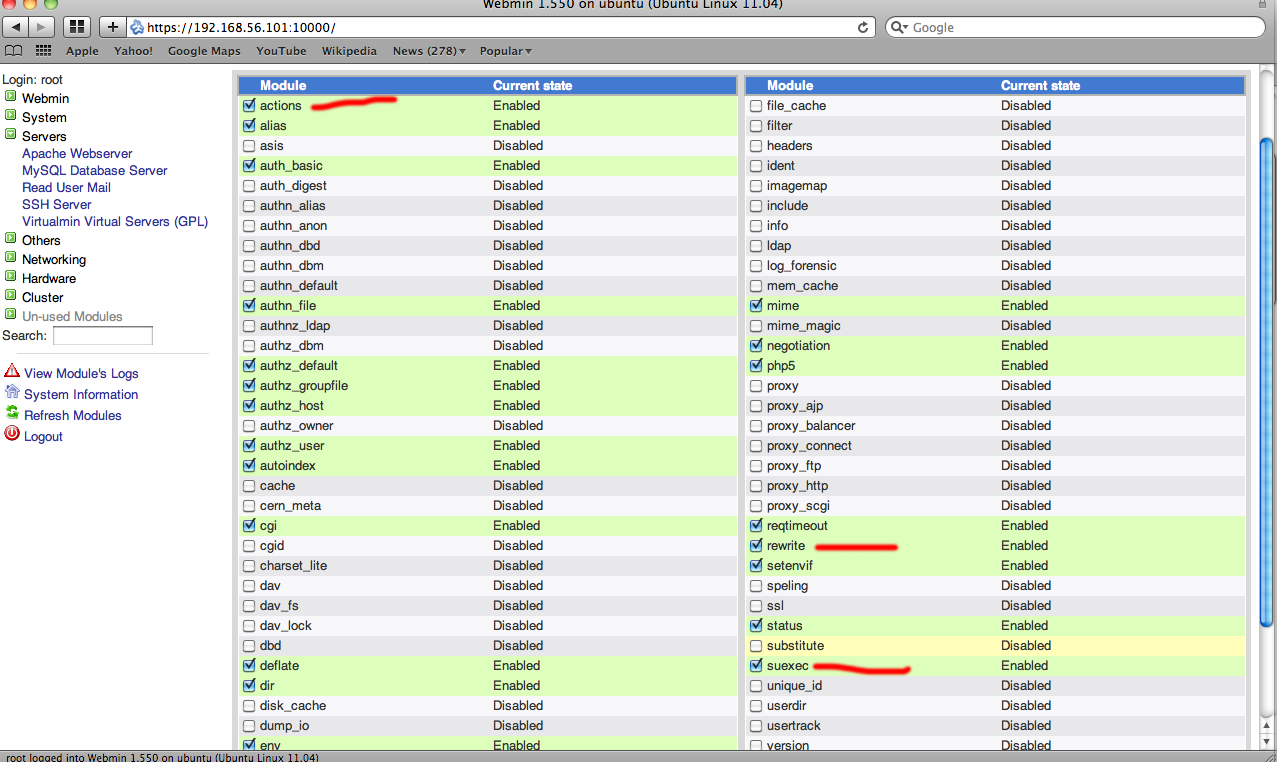1277x762 pixels.
Task: Go back with the browser back arrow
Action: (x=18, y=27)
